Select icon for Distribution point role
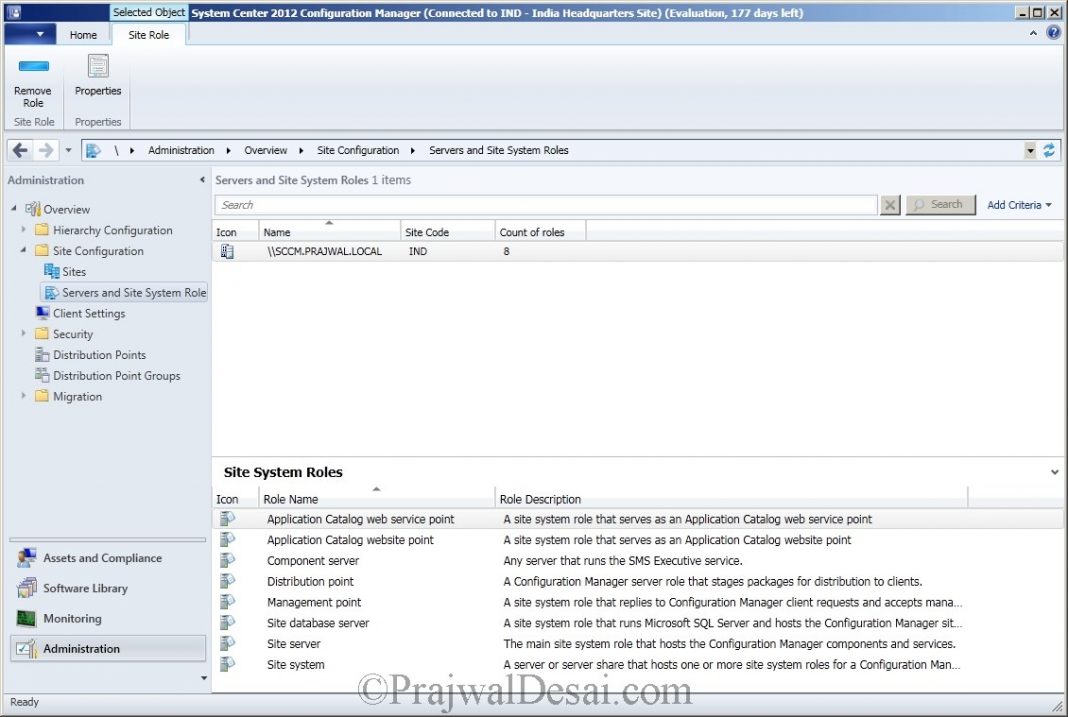This screenshot has height=717, width=1068. (227, 581)
